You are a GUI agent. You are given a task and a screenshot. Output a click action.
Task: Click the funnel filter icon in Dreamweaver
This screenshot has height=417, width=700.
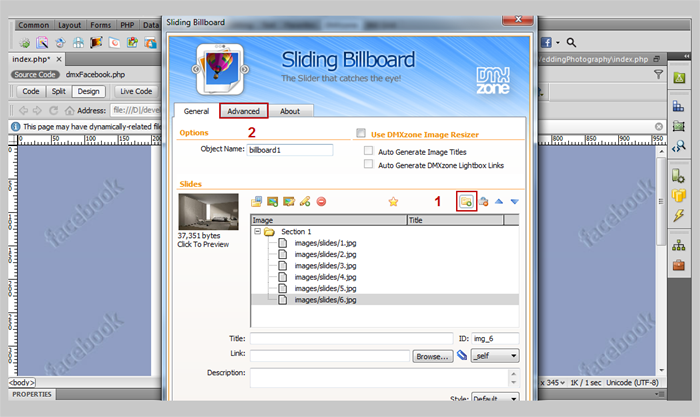click(x=658, y=75)
